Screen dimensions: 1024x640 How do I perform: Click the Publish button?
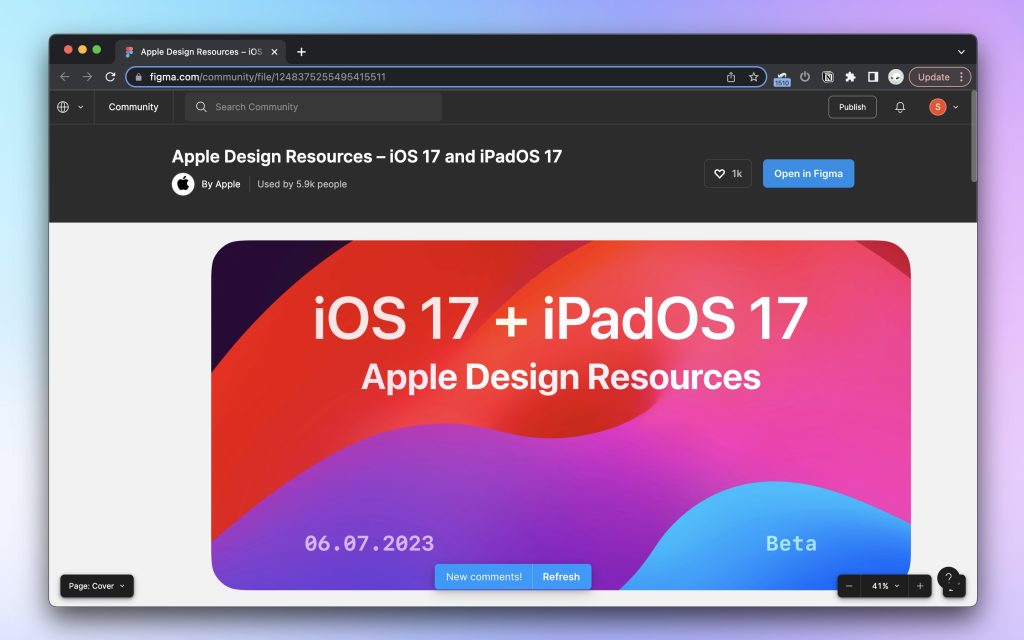click(852, 107)
